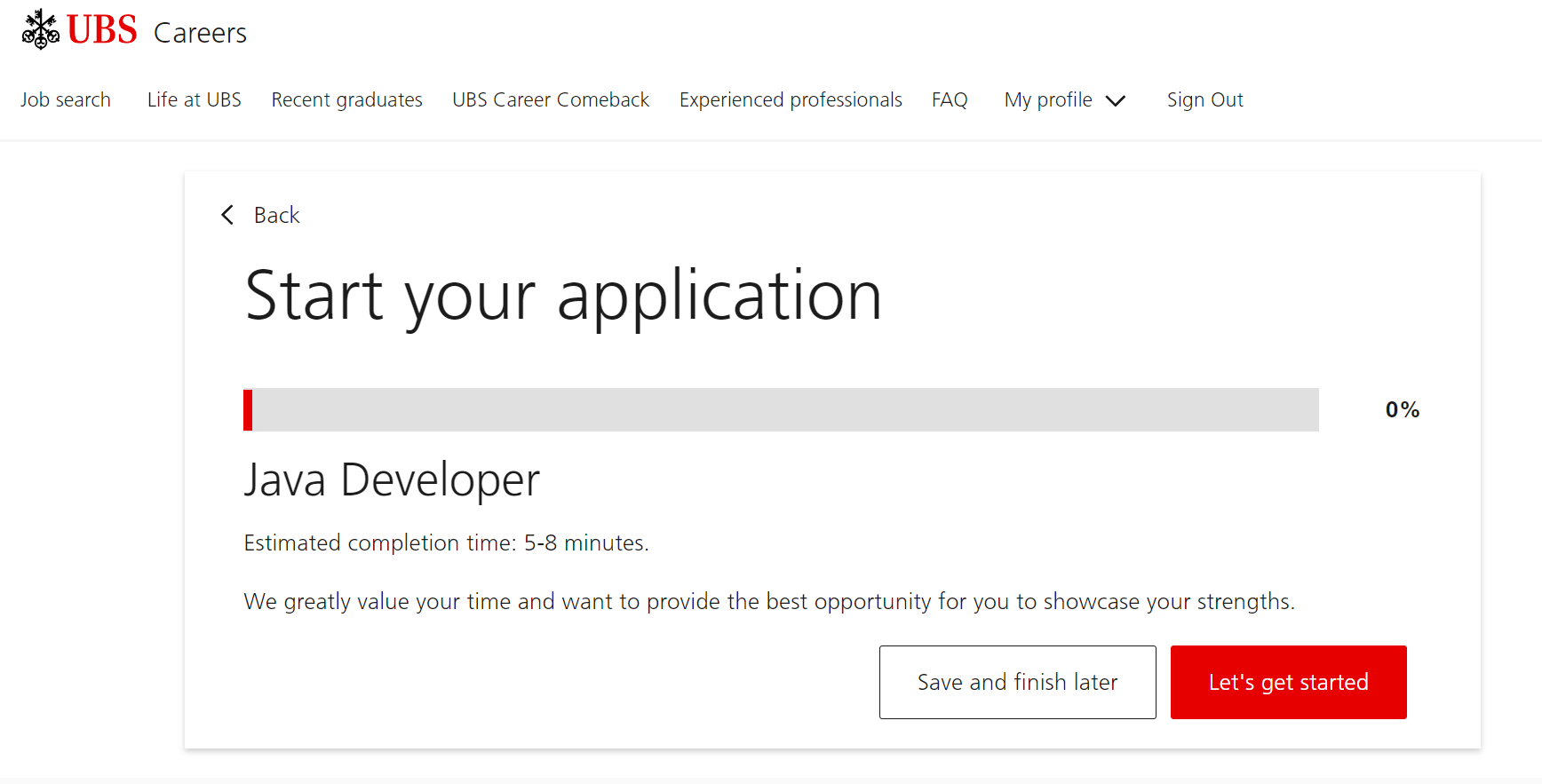The width and height of the screenshot is (1542, 784).
Task: Click the 'We greatly value your time' sentence
Action: click(x=769, y=601)
